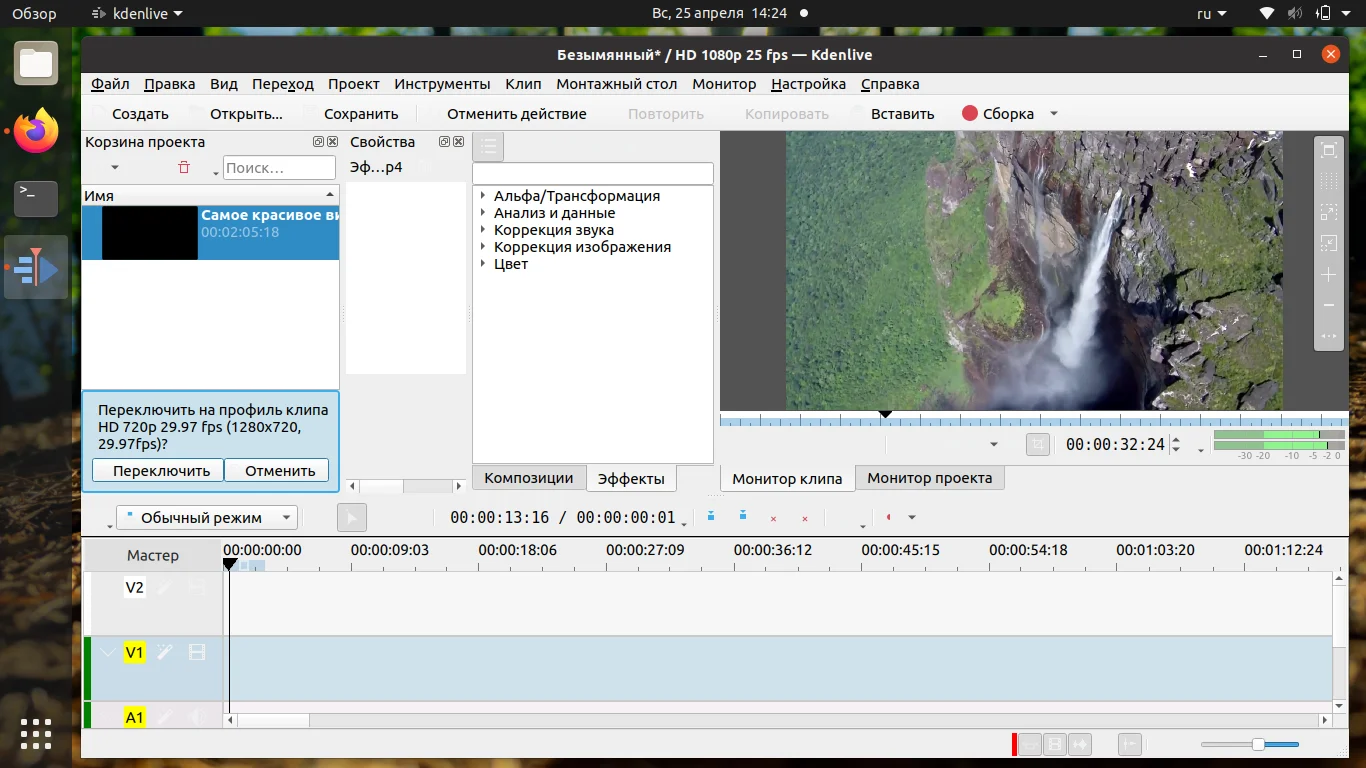Toggle the monitor overlay grid icon
The image size is (1366, 768).
1328,182
